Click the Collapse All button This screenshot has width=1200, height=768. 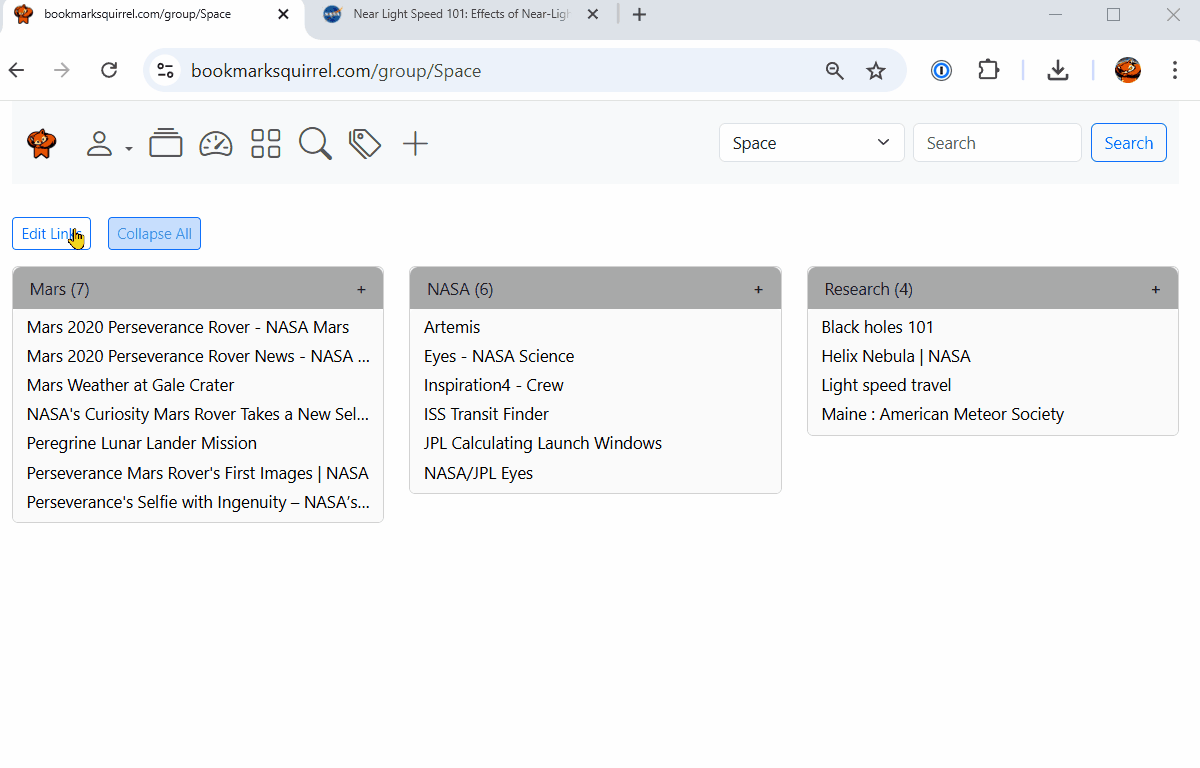(x=154, y=234)
